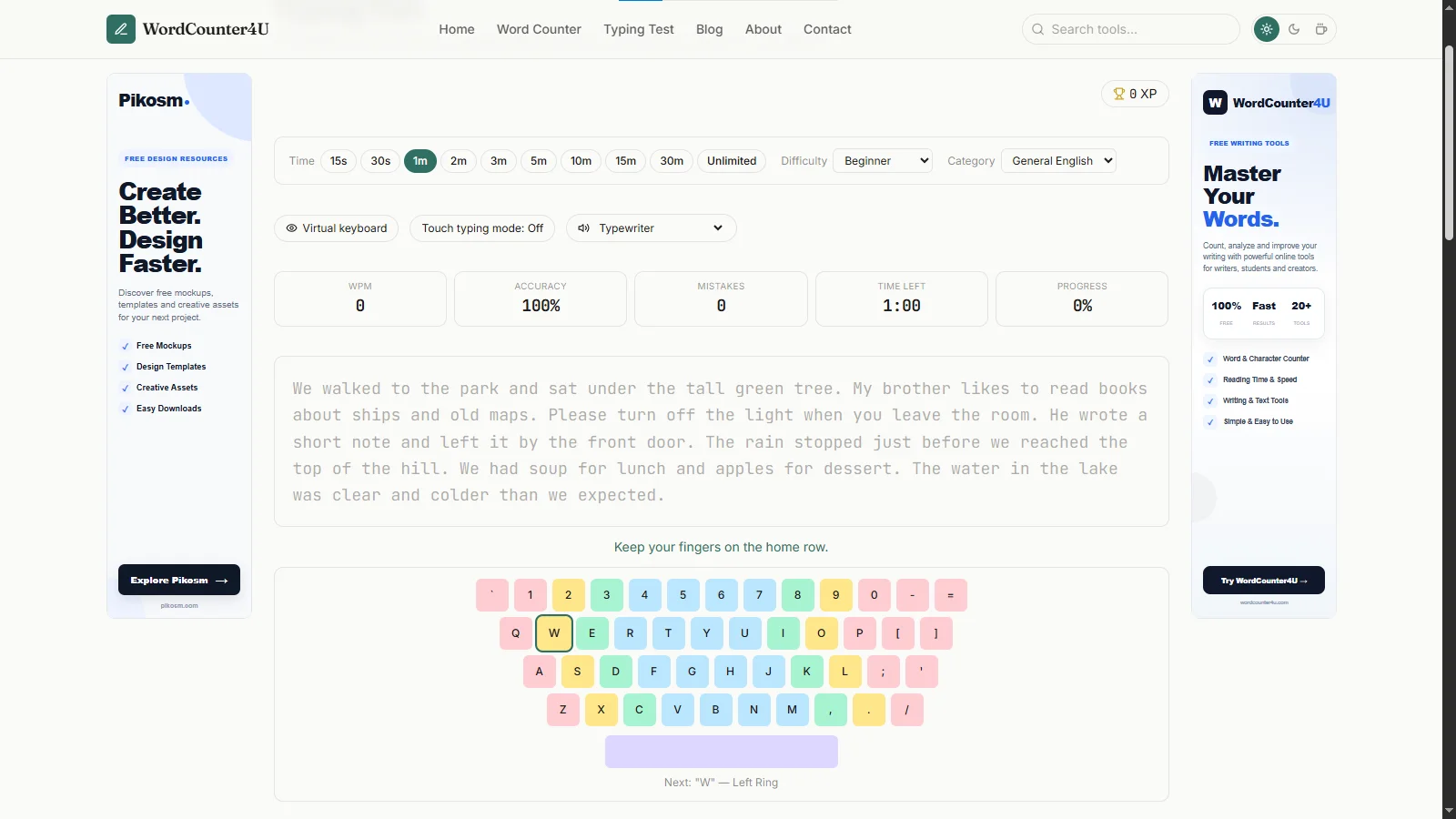This screenshot has width=1456, height=819.
Task: Click virtual keyboard key M
Action: click(x=793, y=710)
